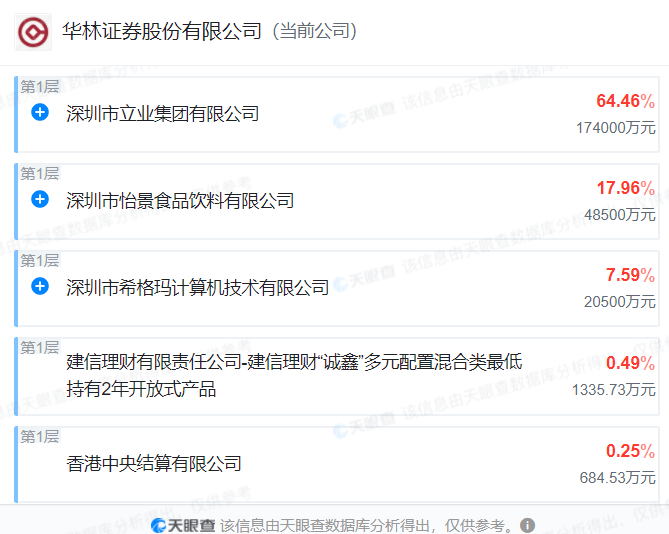The image size is (669, 534).
Task: Click the 天眼查 logo at the bottom
Action: pyautogui.click(x=183, y=525)
